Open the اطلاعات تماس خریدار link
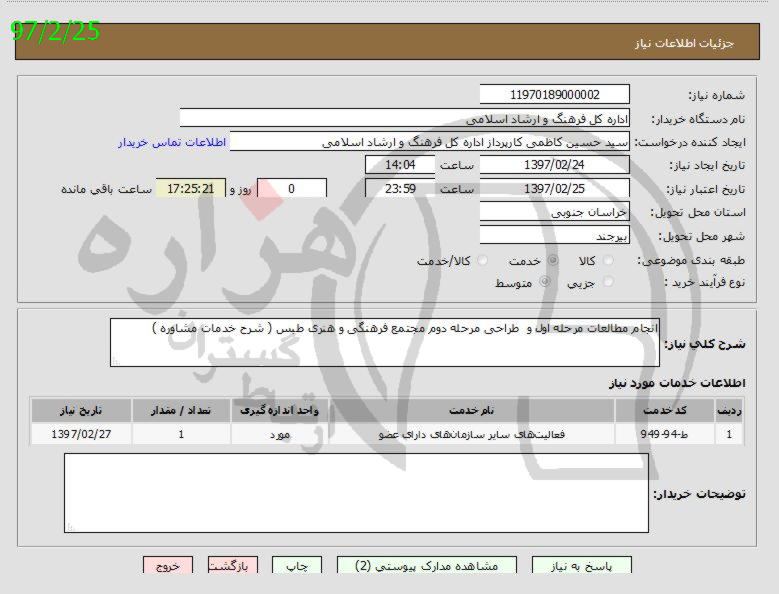Image resolution: width=779 pixels, height=594 pixels. click(x=172, y=142)
